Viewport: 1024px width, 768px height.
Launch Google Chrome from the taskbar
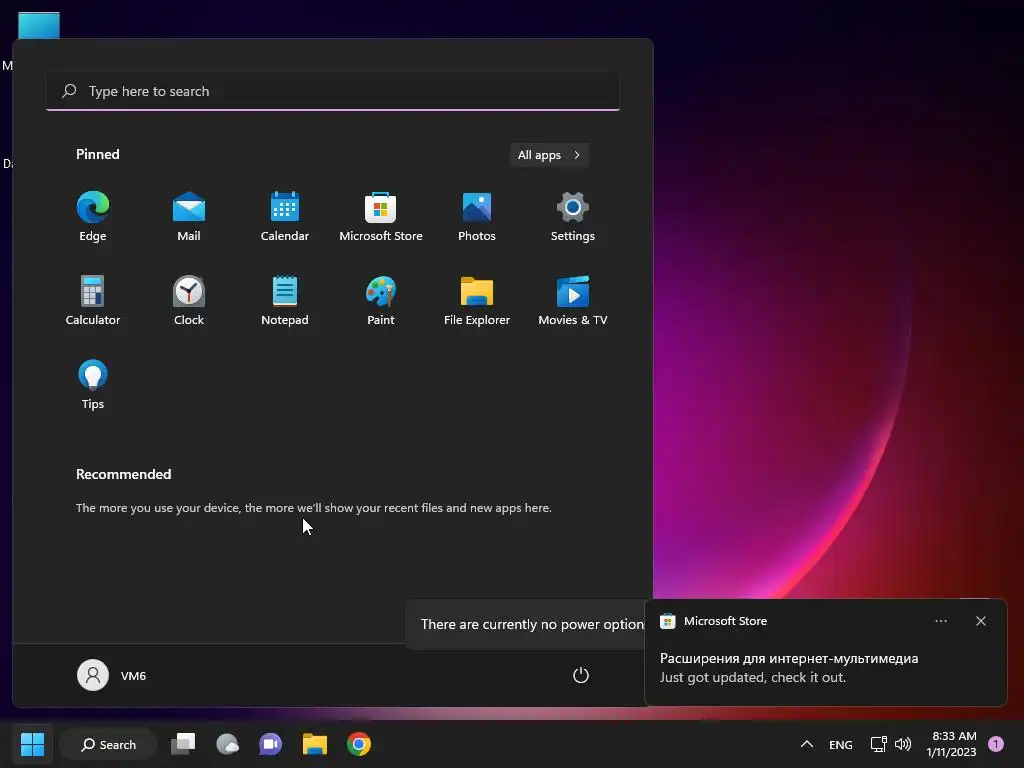[x=359, y=744]
